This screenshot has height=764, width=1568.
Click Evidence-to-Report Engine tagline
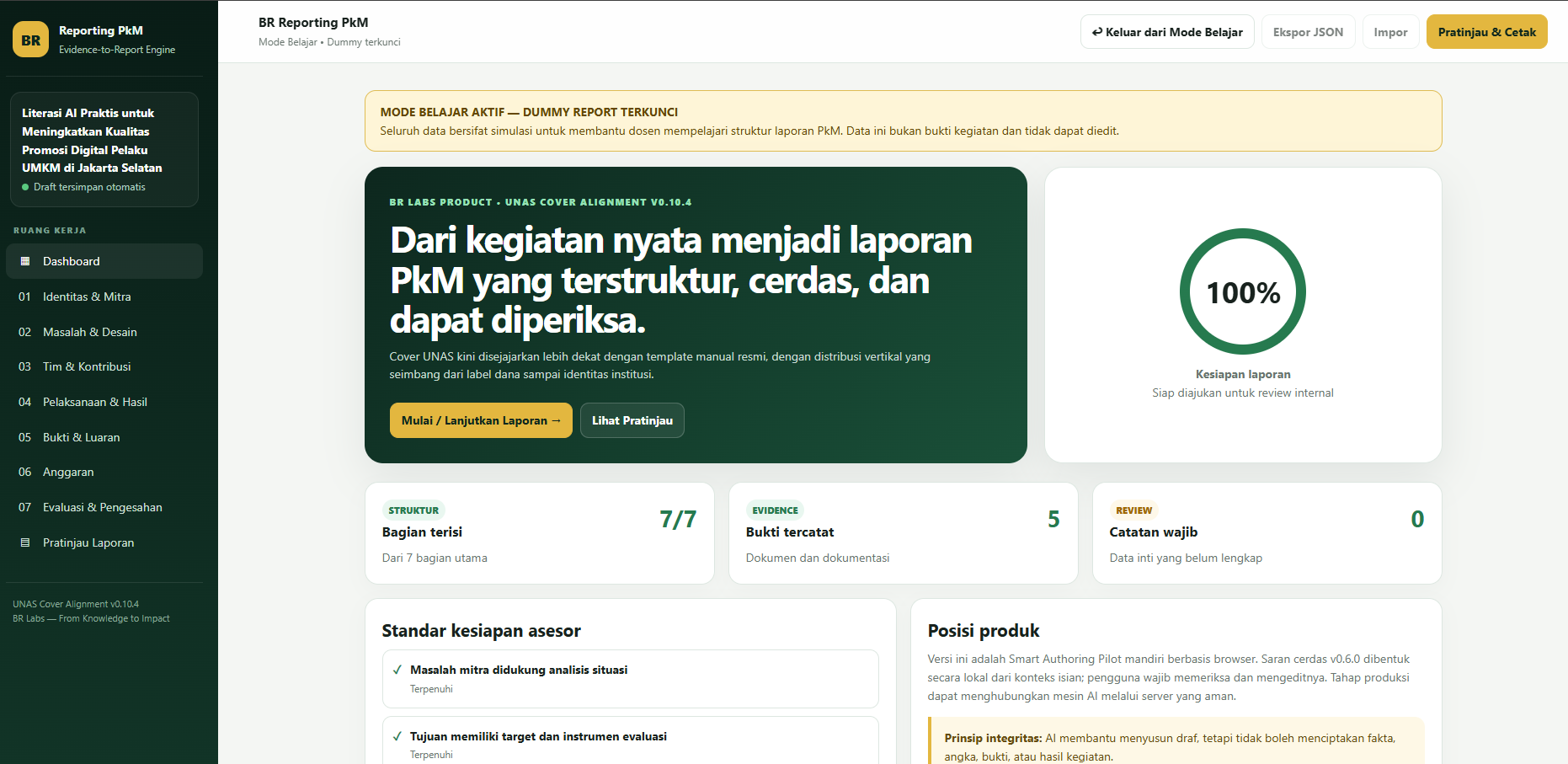[117, 50]
